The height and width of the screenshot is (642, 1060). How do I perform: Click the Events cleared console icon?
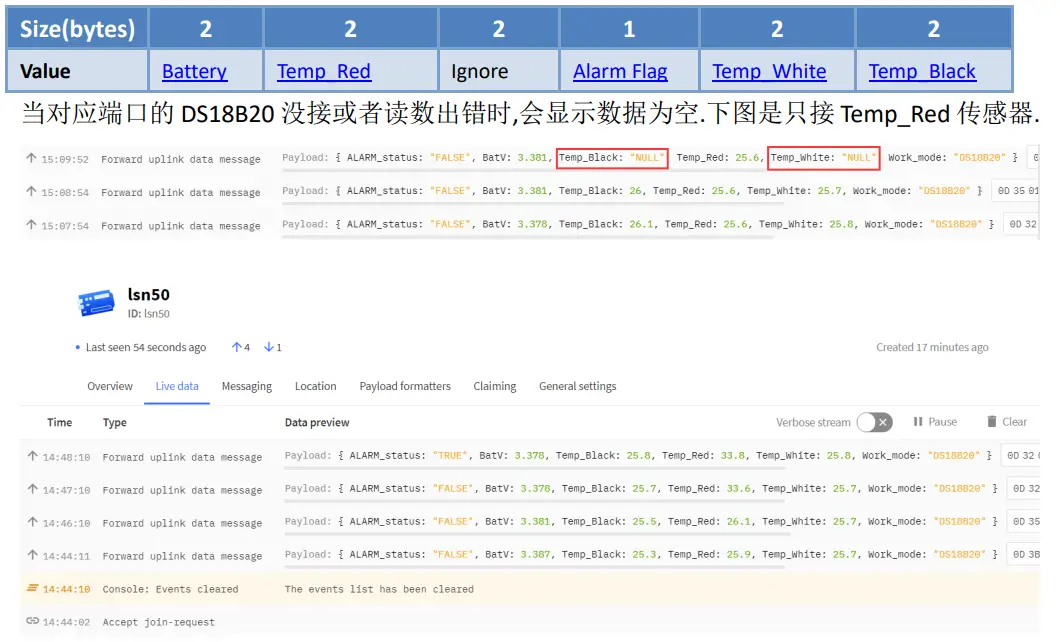point(32,589)
